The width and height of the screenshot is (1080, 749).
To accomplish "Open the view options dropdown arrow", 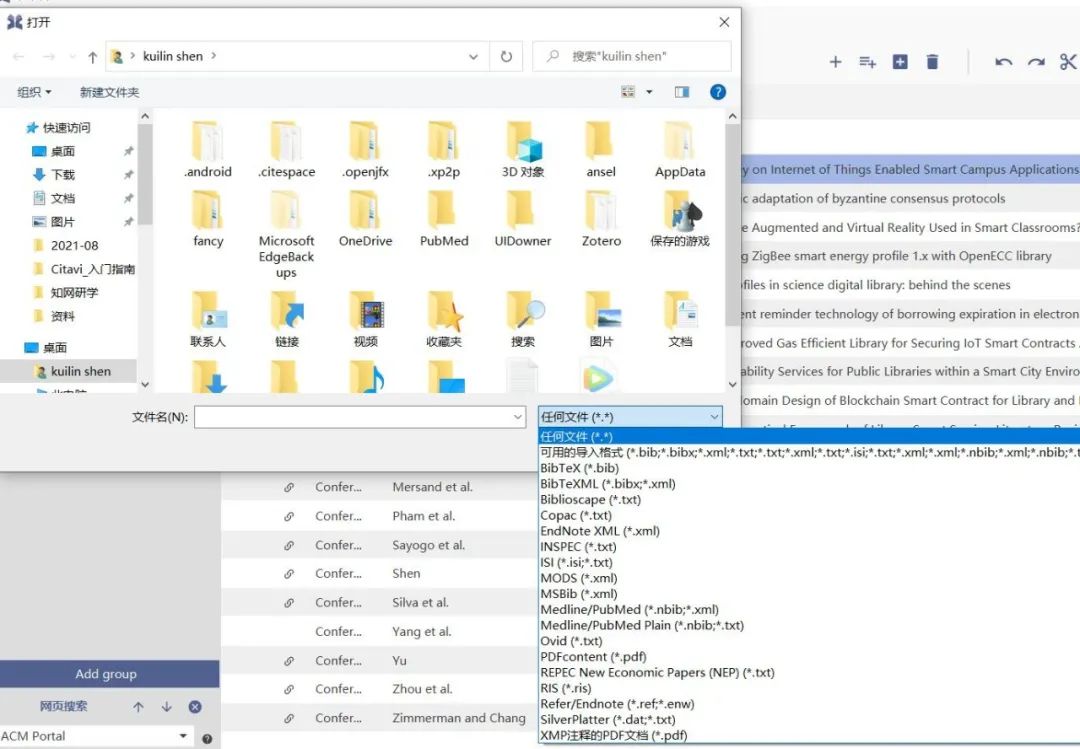I will pos(649,92).
